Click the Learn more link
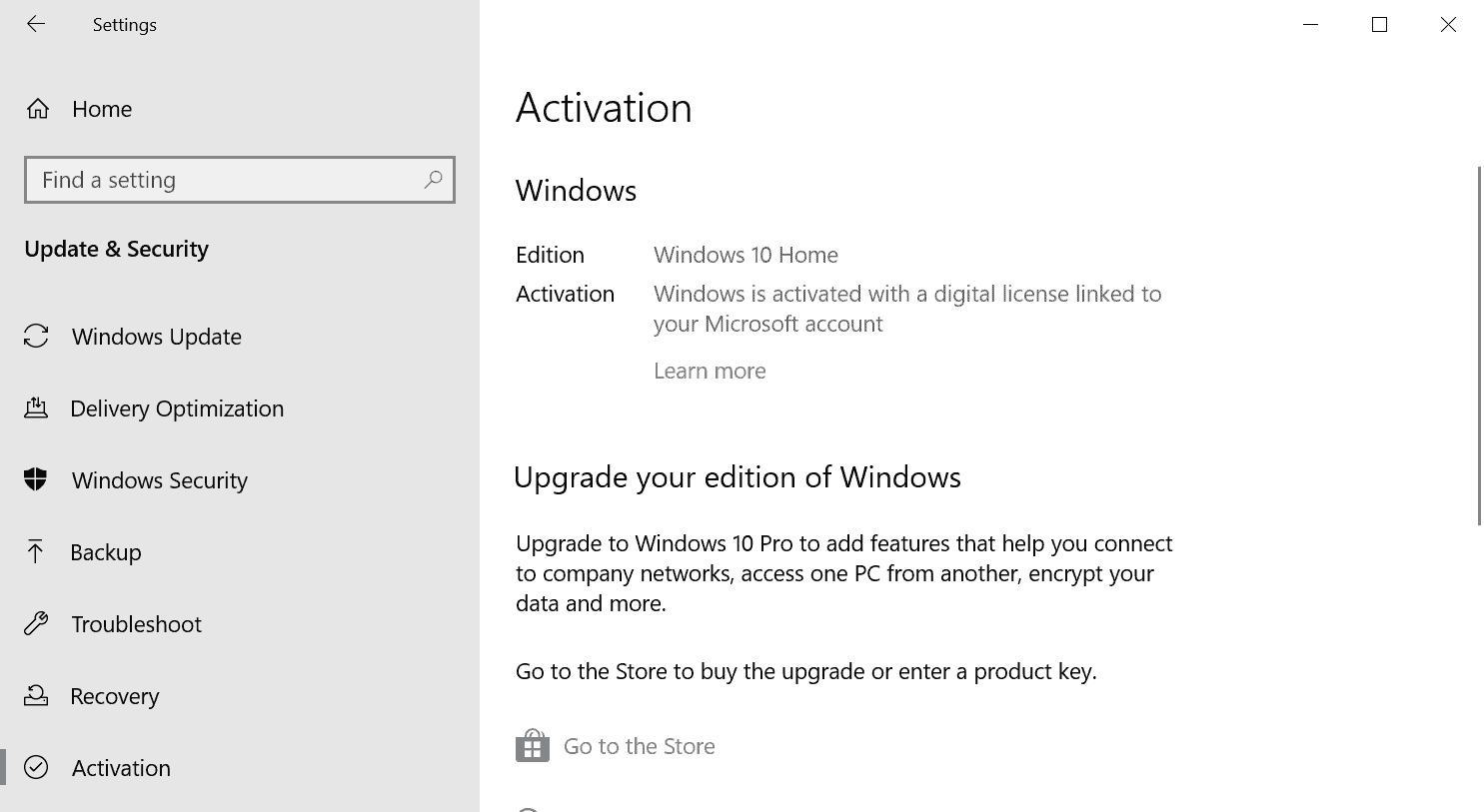This screenshot has width=1484, height=812. click(x=710, y=371)
